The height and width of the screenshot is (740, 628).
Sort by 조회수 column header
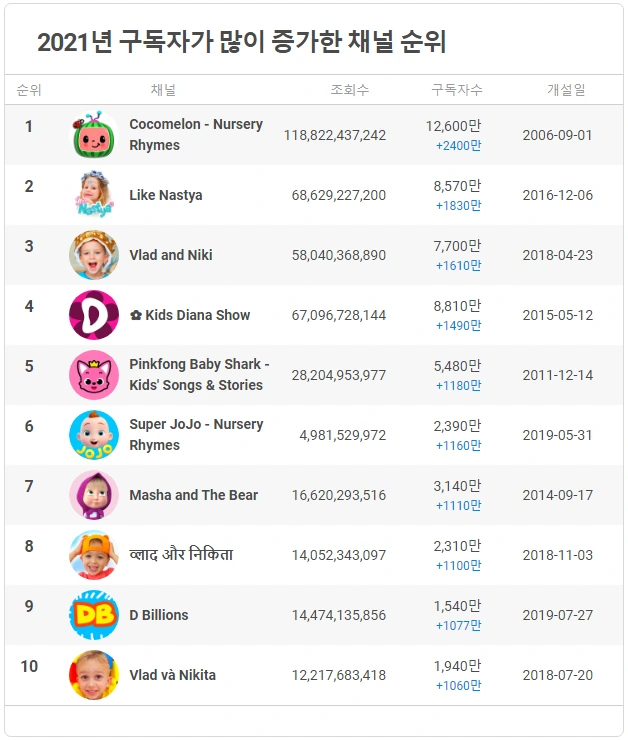tap(350, 90)
